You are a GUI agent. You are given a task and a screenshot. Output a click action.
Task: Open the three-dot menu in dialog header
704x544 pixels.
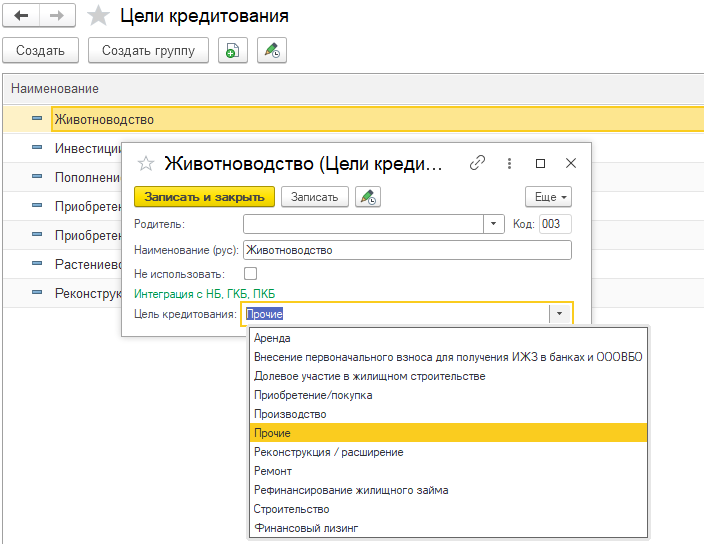point(509,163)
